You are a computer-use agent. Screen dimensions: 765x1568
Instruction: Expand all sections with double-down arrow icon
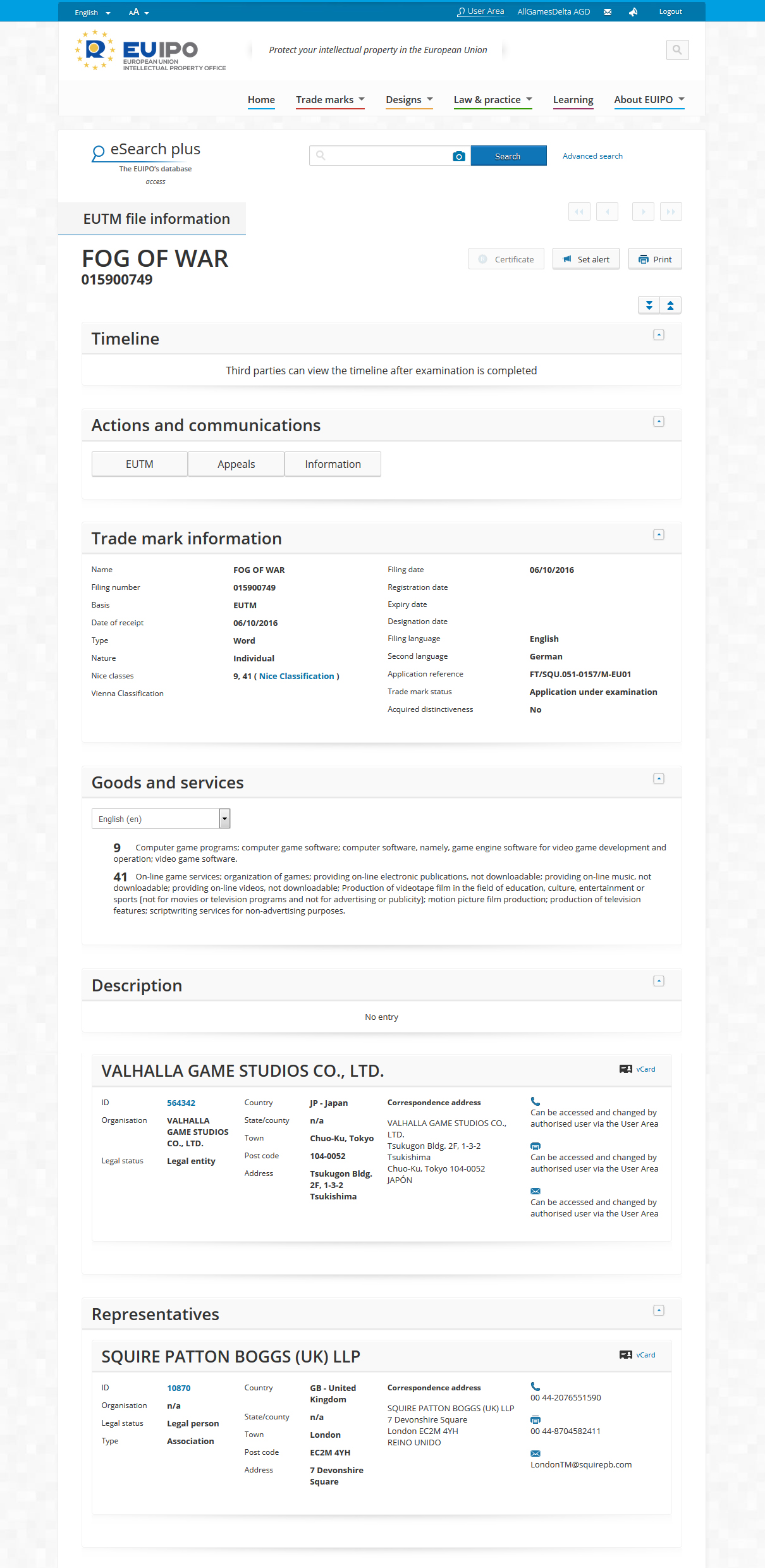pos(649,305)
